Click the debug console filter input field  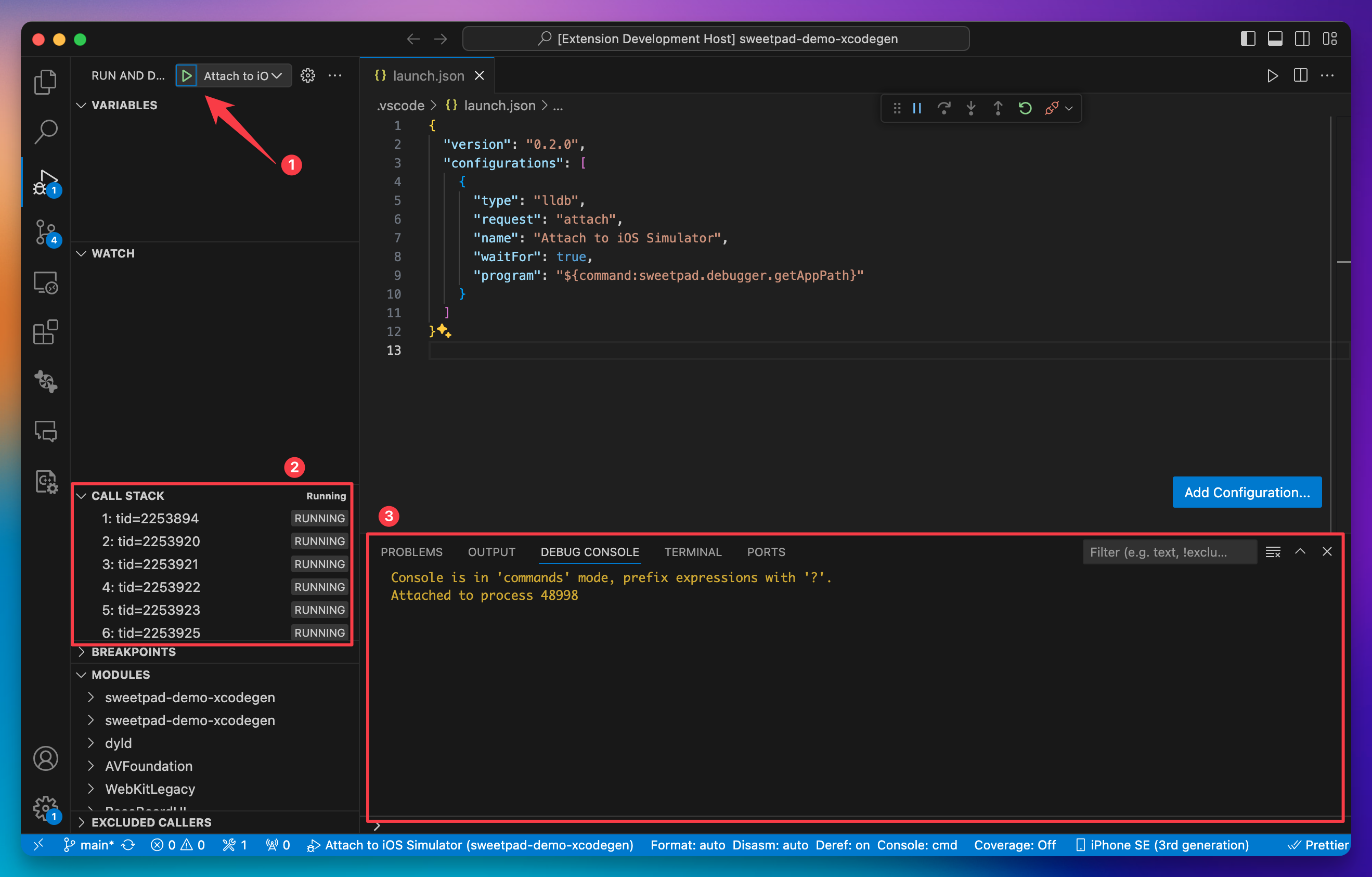click(1168, 551)
